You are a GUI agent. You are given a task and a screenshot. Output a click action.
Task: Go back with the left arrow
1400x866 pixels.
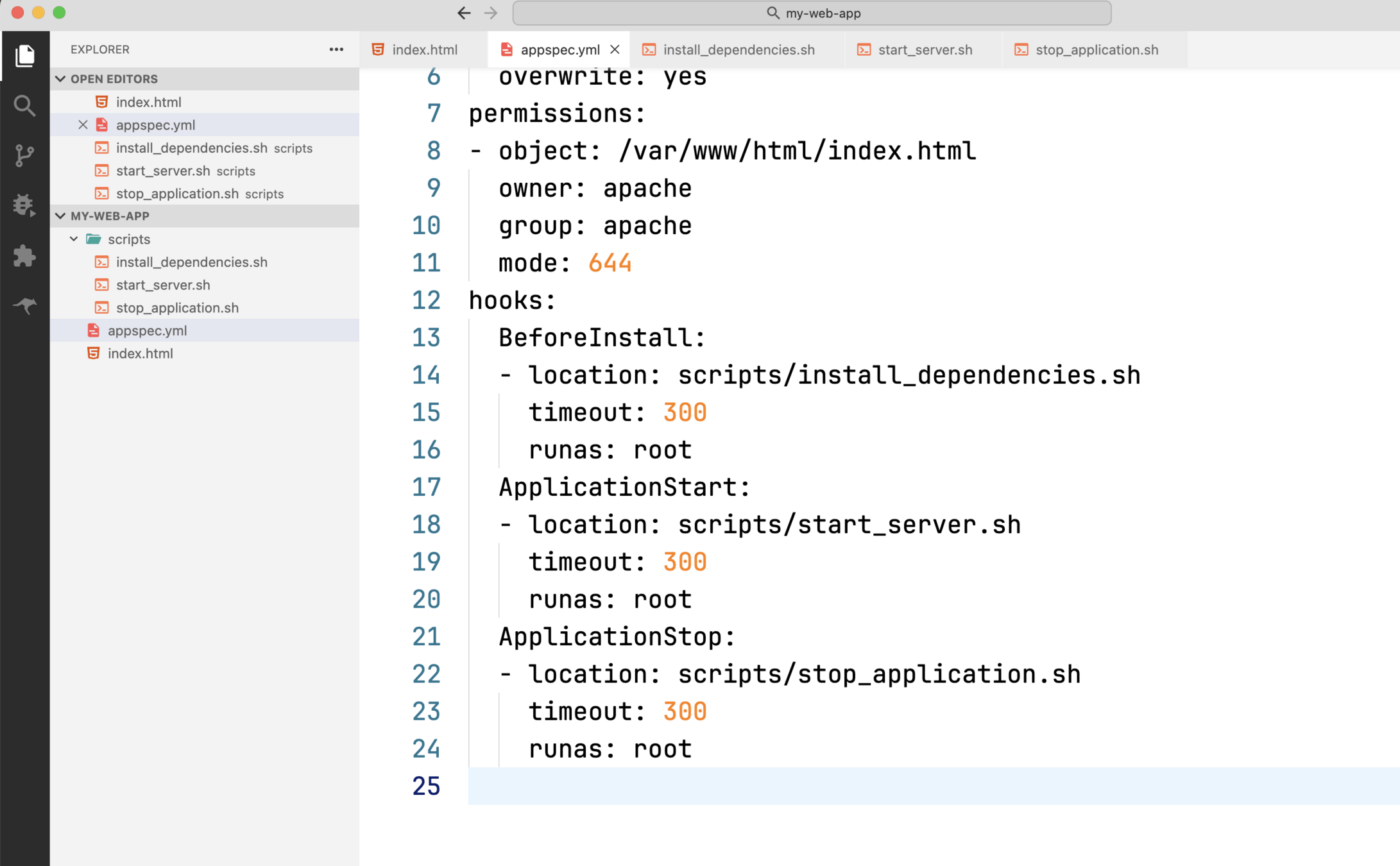point(464,13)
